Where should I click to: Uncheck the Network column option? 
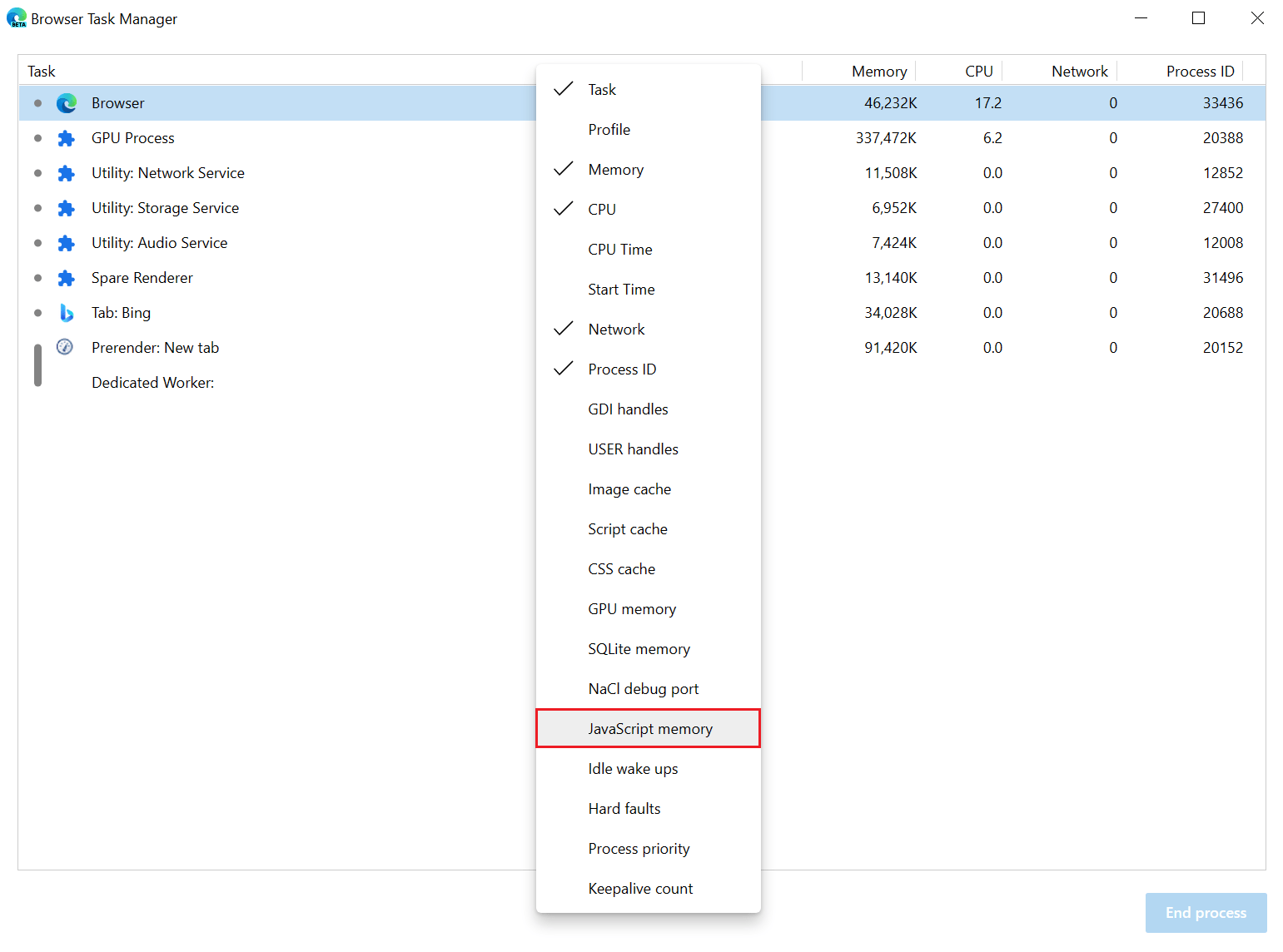[616, 329]
